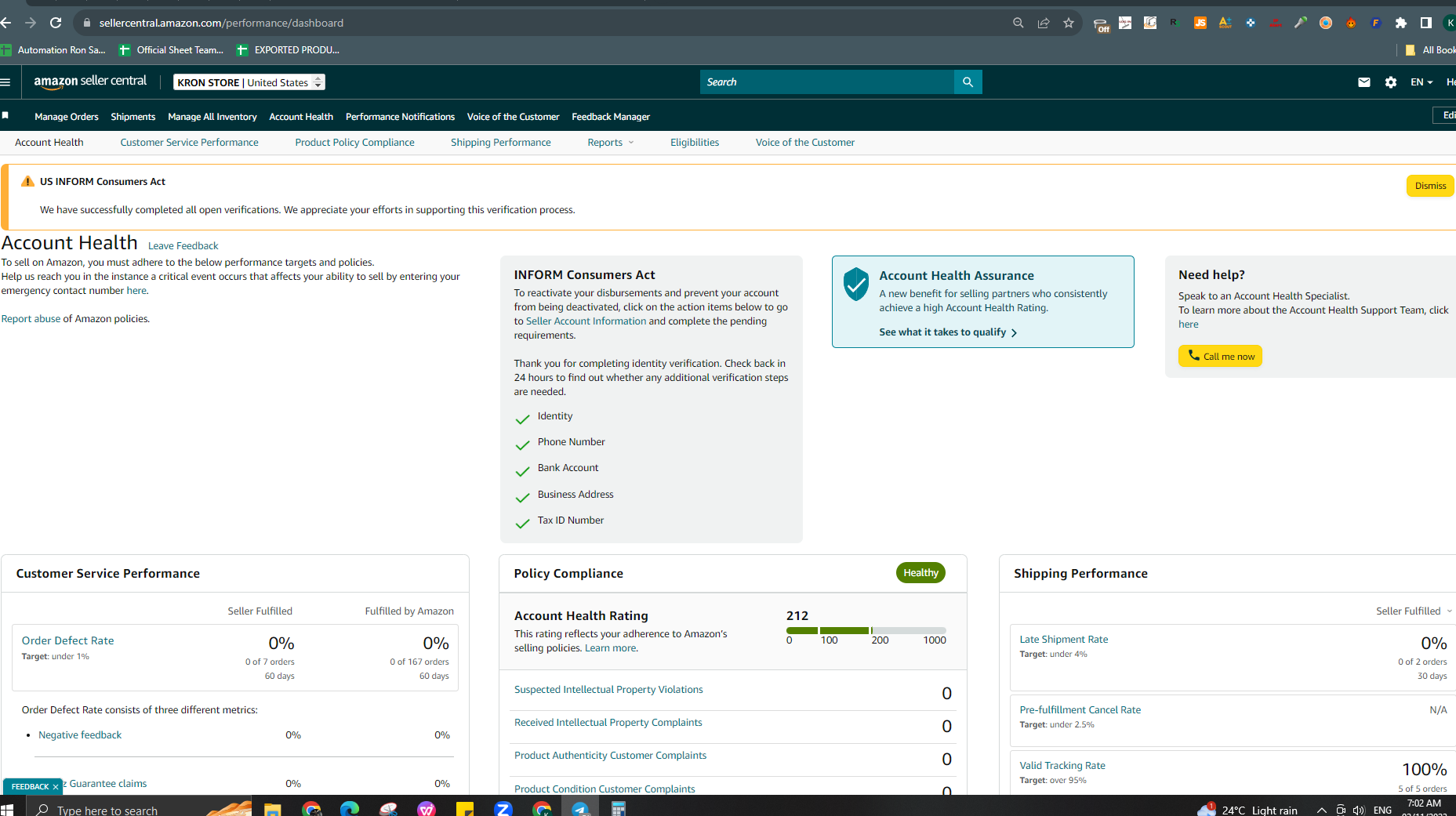This screenshot has height=816, width=1456.
Task: Click the Healthy status badge
Action: point(920,573)
